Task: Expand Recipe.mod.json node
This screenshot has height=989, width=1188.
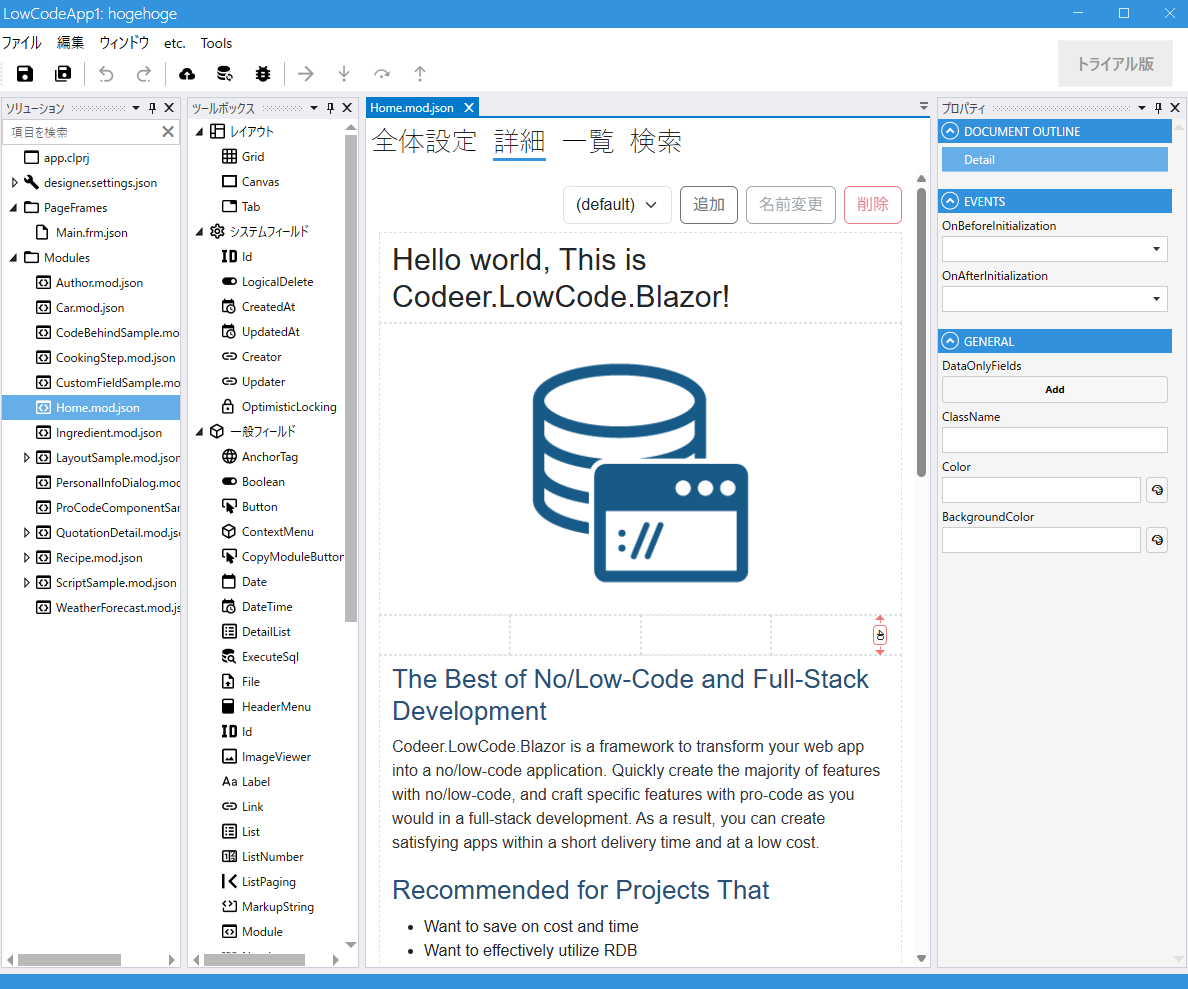Action: [27, 558]
